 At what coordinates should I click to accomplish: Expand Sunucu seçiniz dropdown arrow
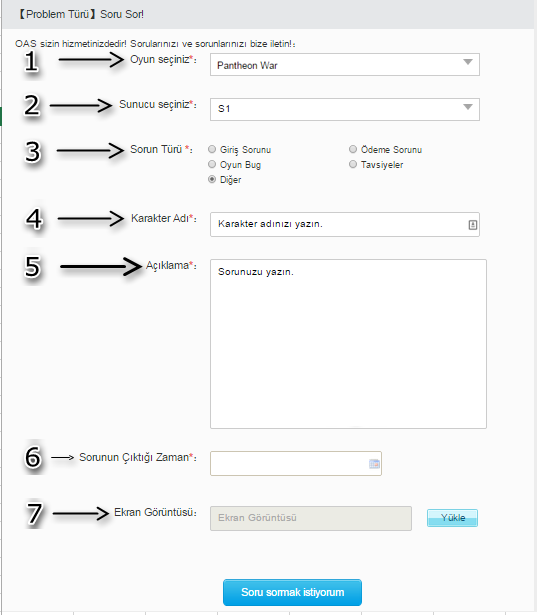point(468,107)
